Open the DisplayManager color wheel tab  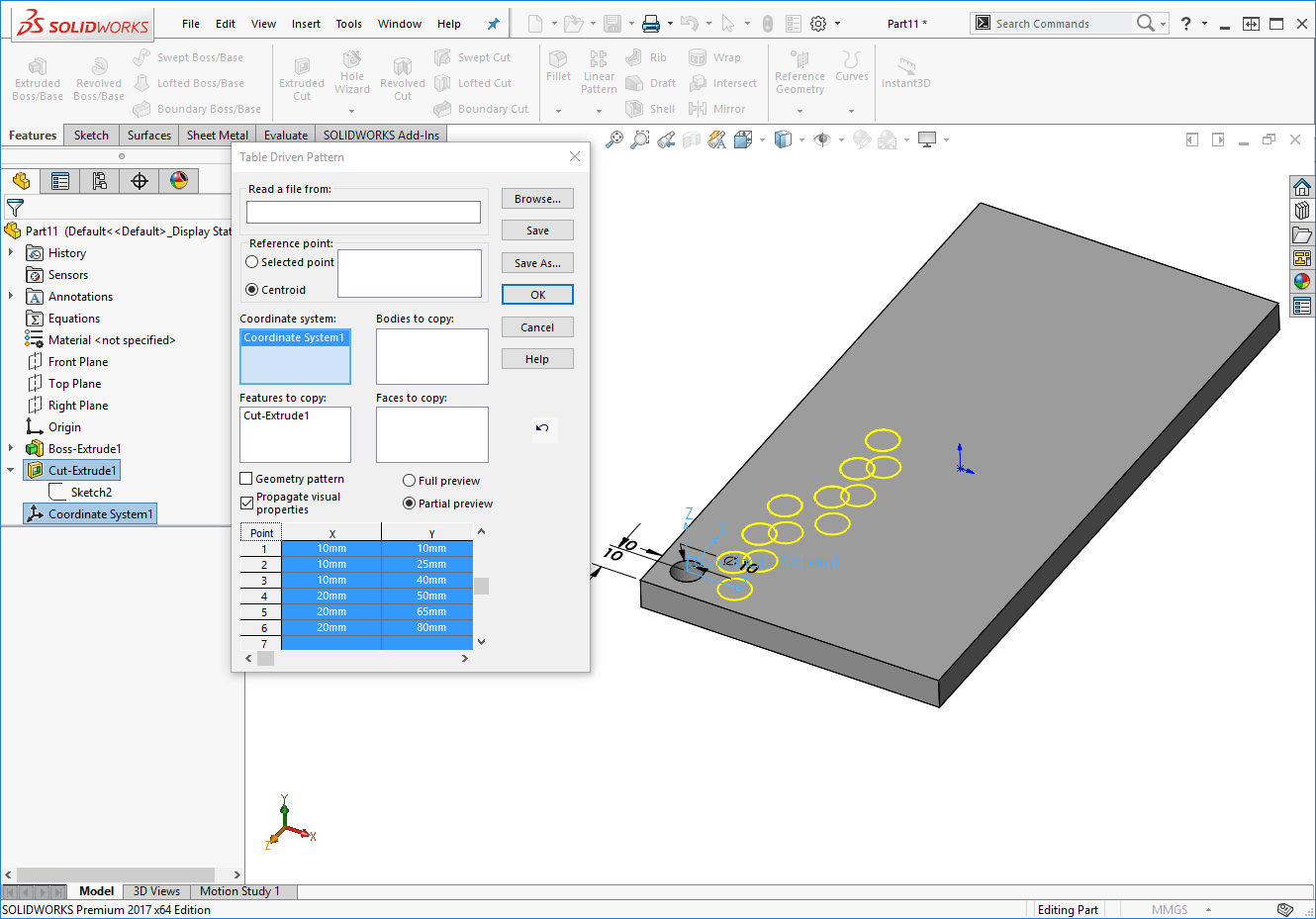coord(179,181)
